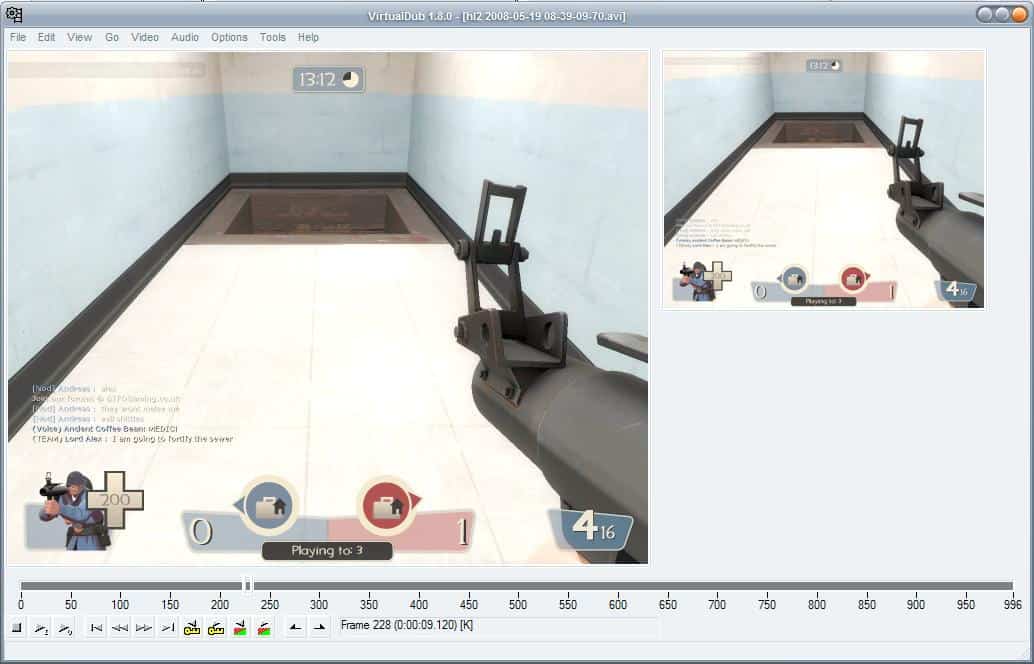Open the Video menu
Image resolution: width=1034 pixels, height=664 pixels.
pyautogui.click(x=144, y=38)
